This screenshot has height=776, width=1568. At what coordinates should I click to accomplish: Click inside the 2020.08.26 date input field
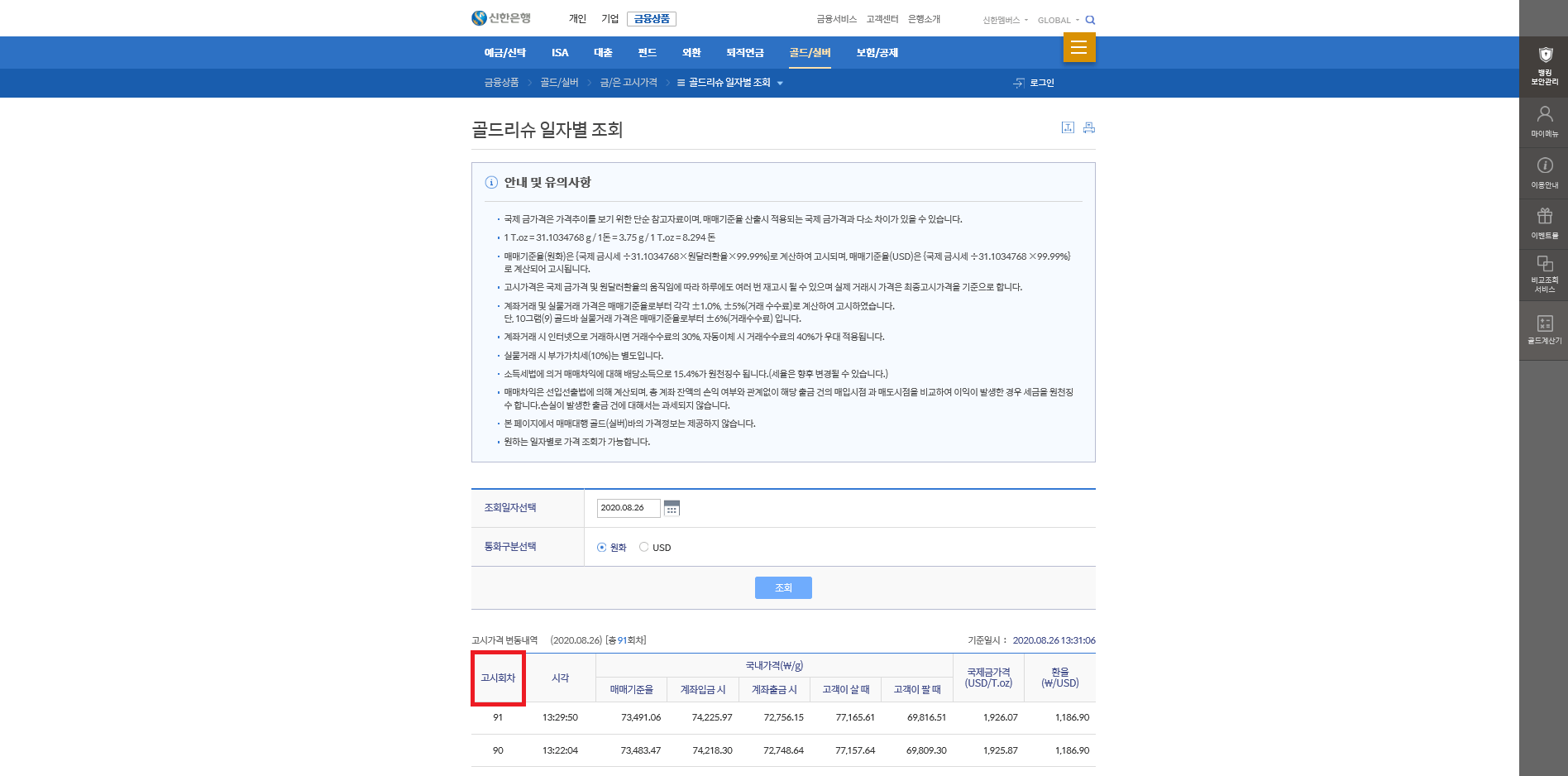pyautogui.click(x=628, y=508)
